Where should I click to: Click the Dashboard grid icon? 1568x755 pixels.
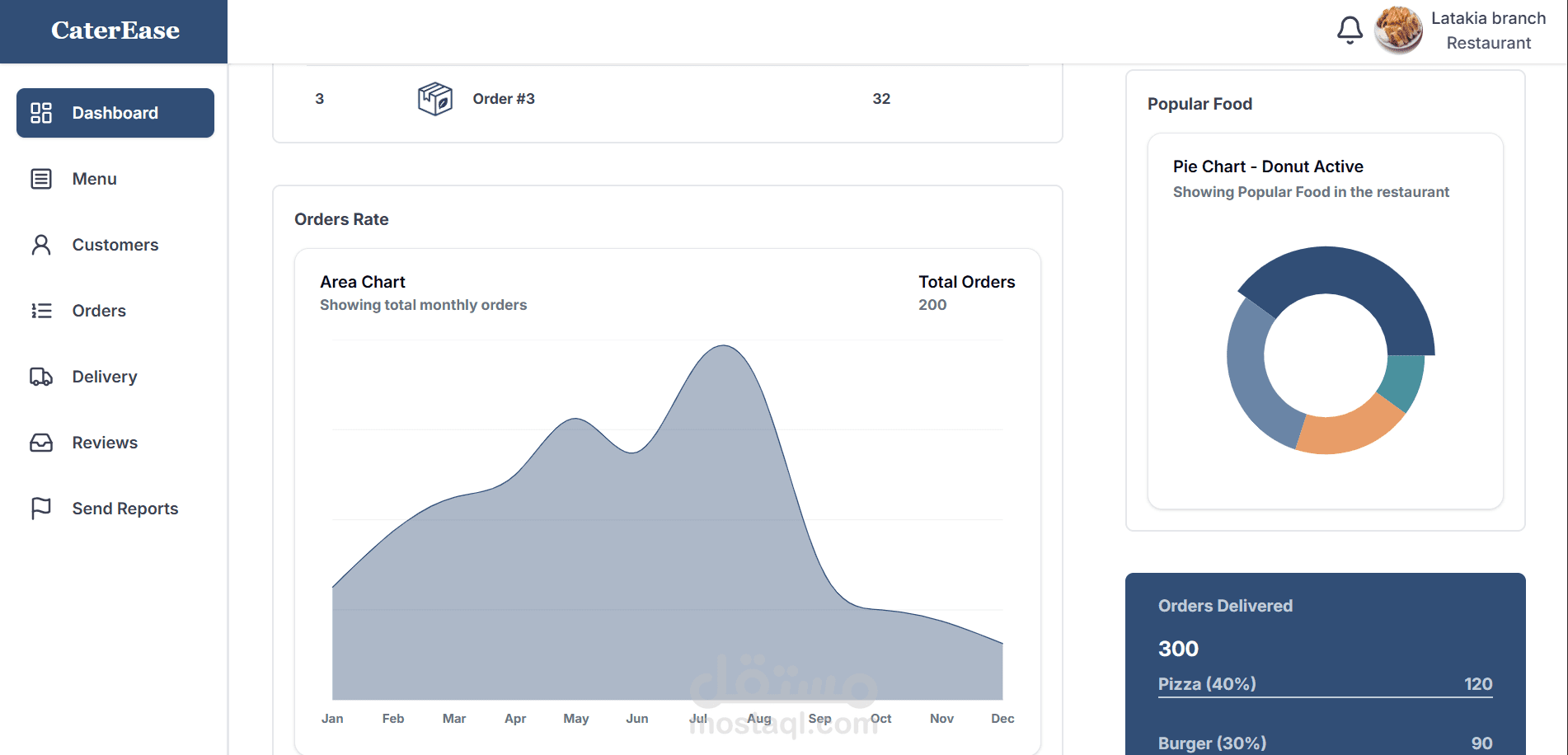coord(41,113)
